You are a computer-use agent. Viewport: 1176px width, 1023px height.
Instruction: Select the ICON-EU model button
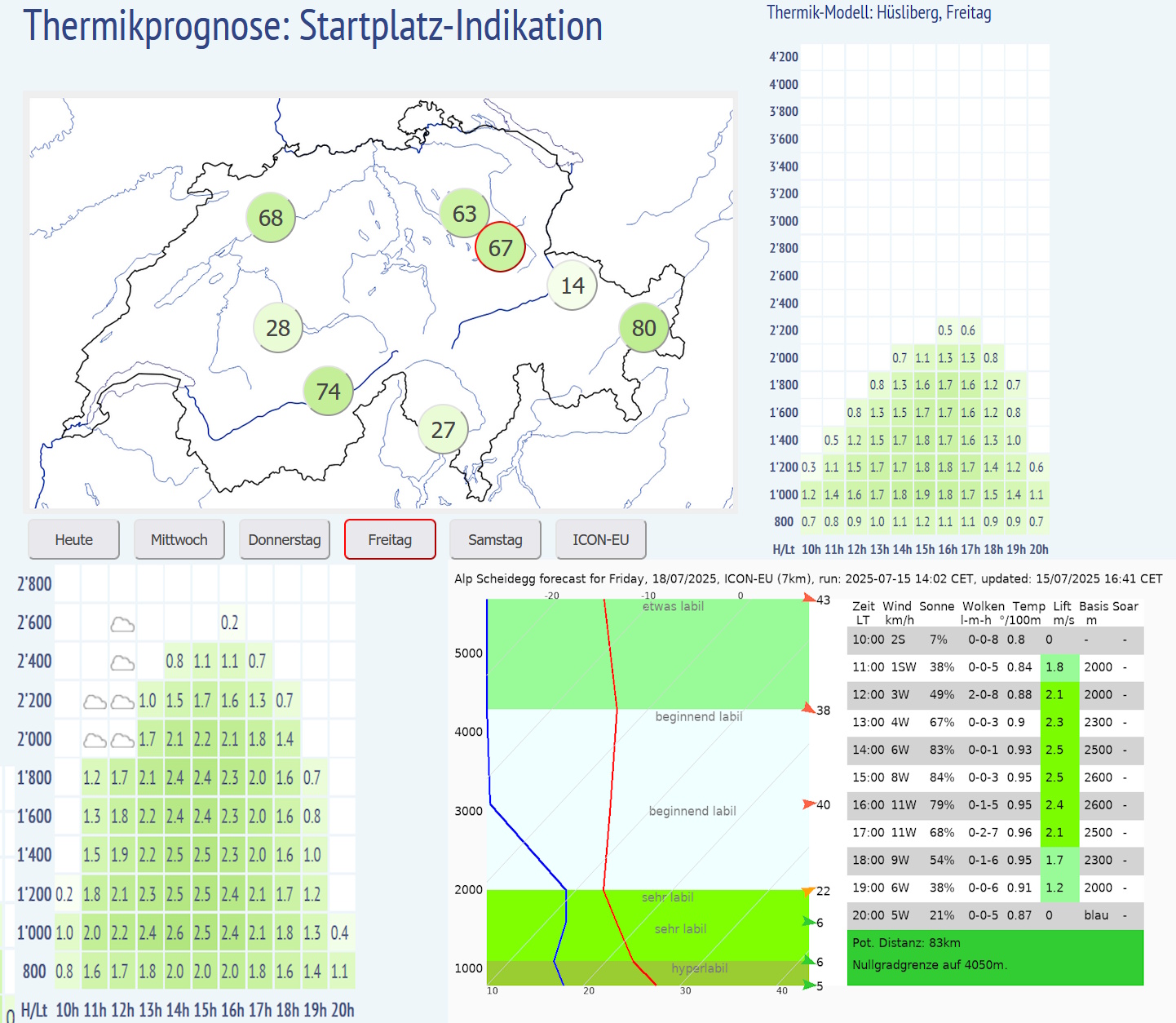pyautogui.click(x=601, y=540)
